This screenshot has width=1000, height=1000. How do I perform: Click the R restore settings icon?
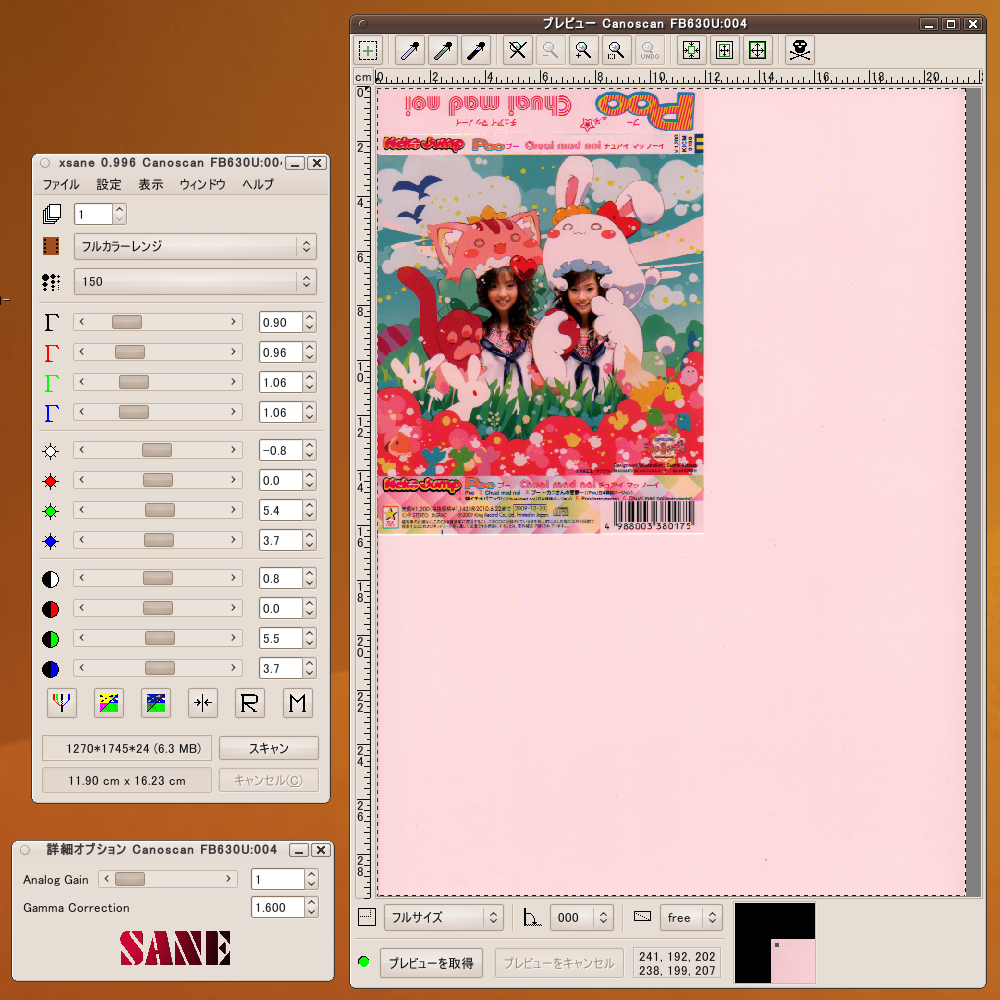tap(249, 703)
